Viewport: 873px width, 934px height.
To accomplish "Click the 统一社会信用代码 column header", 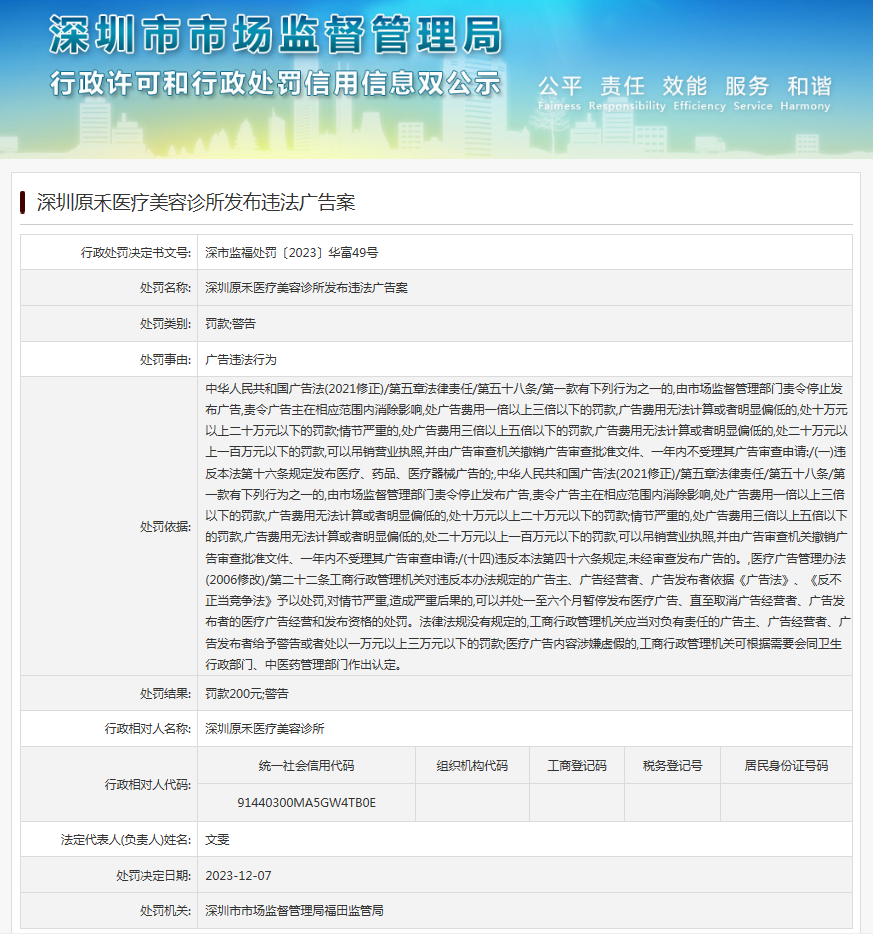I will point(307,765).
